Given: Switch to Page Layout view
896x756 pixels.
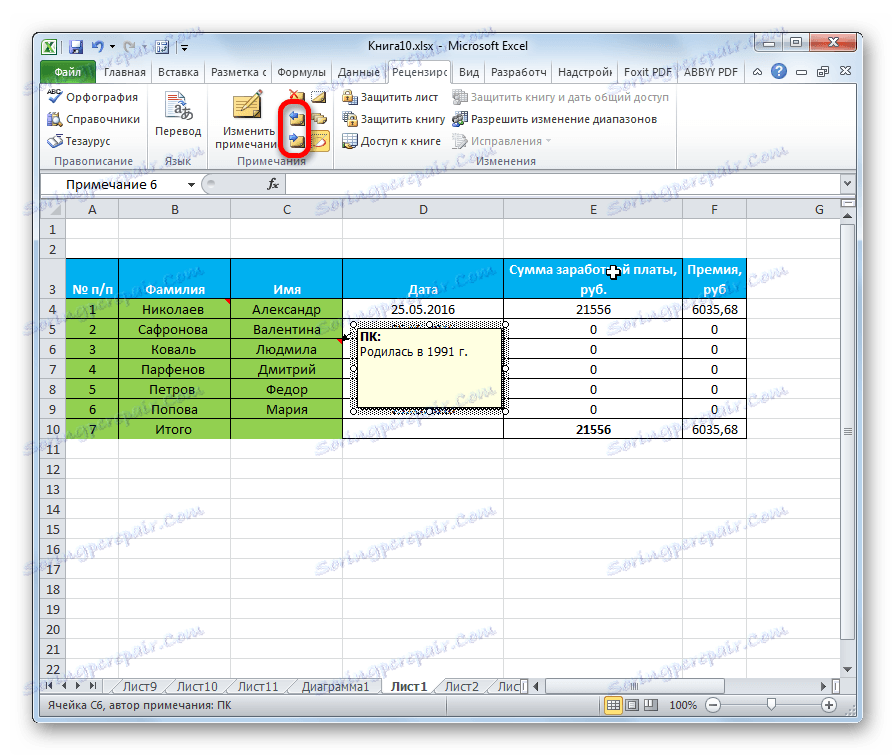Looking at the screenshot, I should (632, 705).
